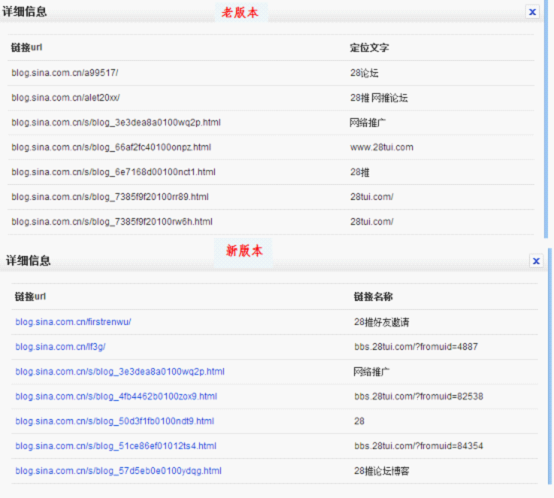Click 28tui.com/ in the rw6h.html row
554x498 pixels.
372,221
